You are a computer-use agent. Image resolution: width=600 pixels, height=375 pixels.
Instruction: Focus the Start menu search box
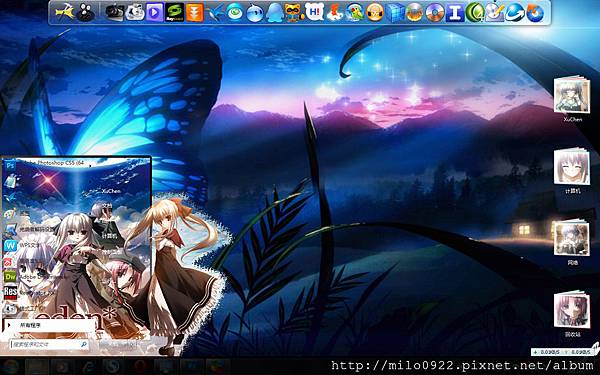coord(49,344)
